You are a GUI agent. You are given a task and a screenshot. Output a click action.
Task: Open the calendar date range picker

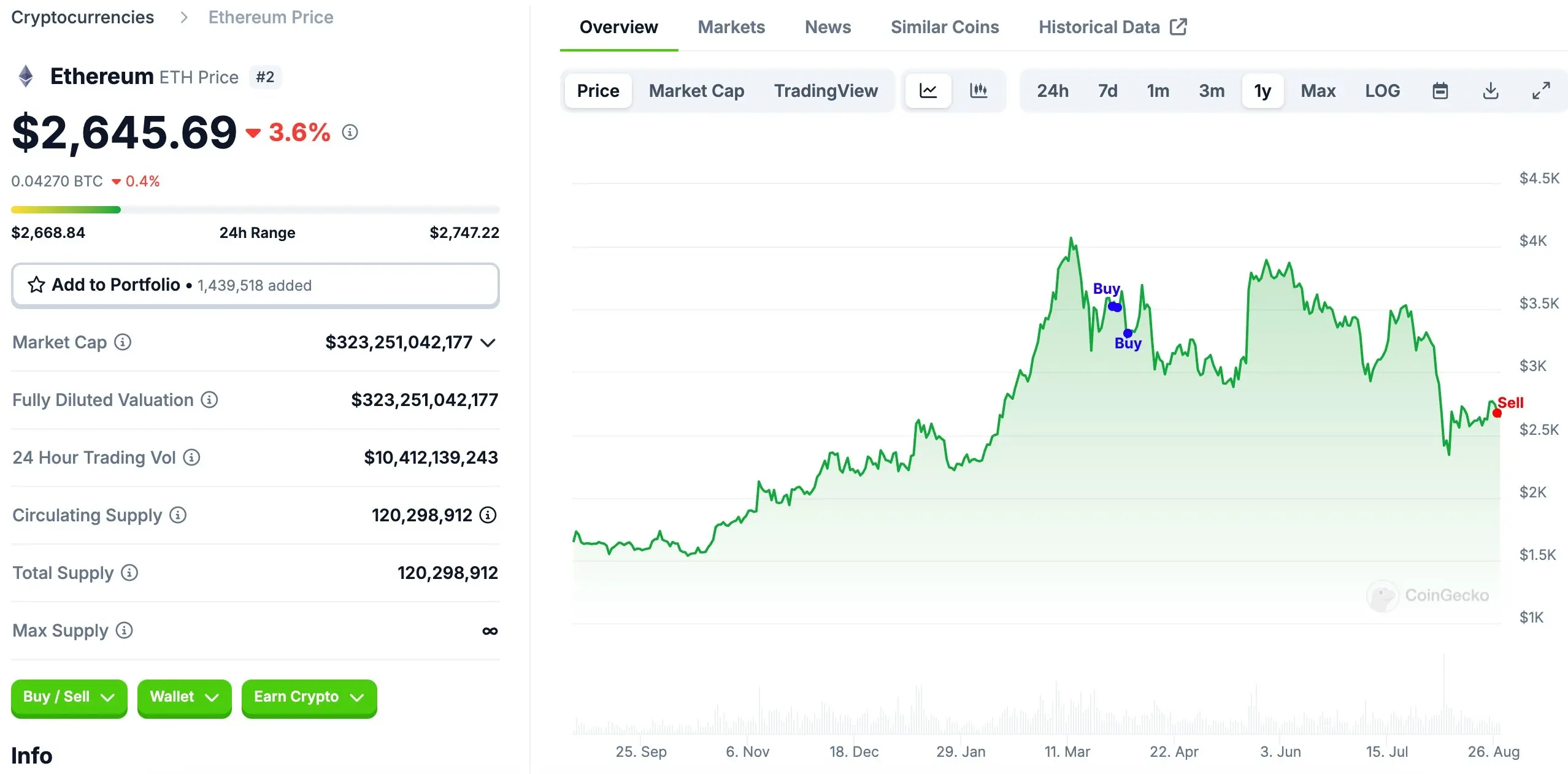tap(1440, 91)
